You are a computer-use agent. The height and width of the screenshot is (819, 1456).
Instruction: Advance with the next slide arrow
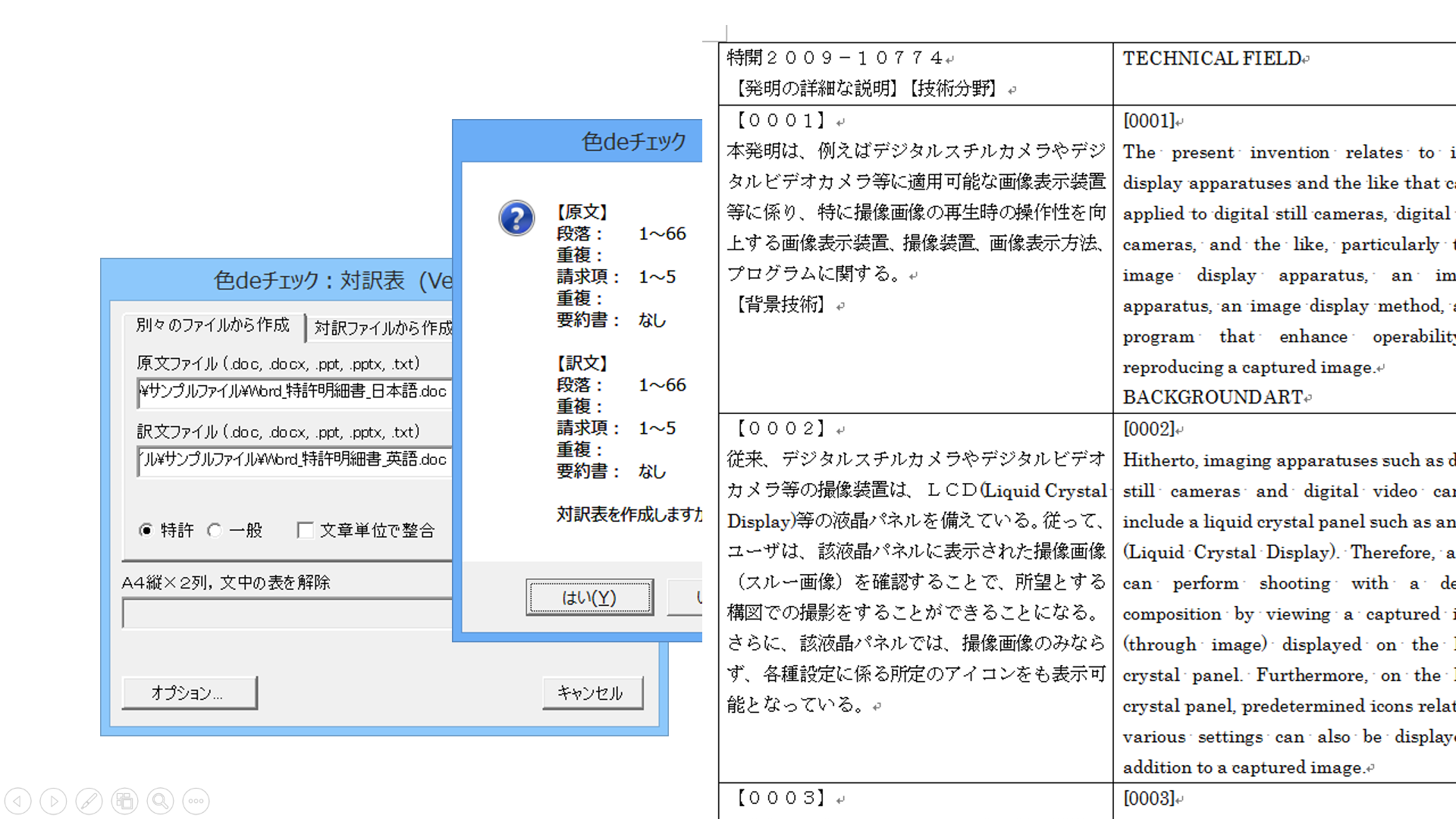coord(53,801)
